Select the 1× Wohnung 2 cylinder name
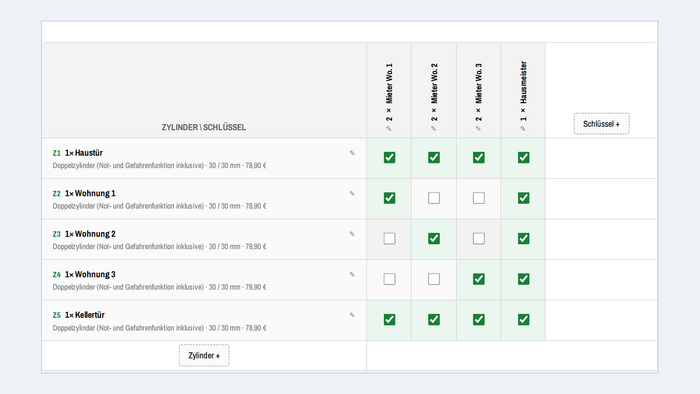This screenshot has width=700, height=394. coord(90,234)
